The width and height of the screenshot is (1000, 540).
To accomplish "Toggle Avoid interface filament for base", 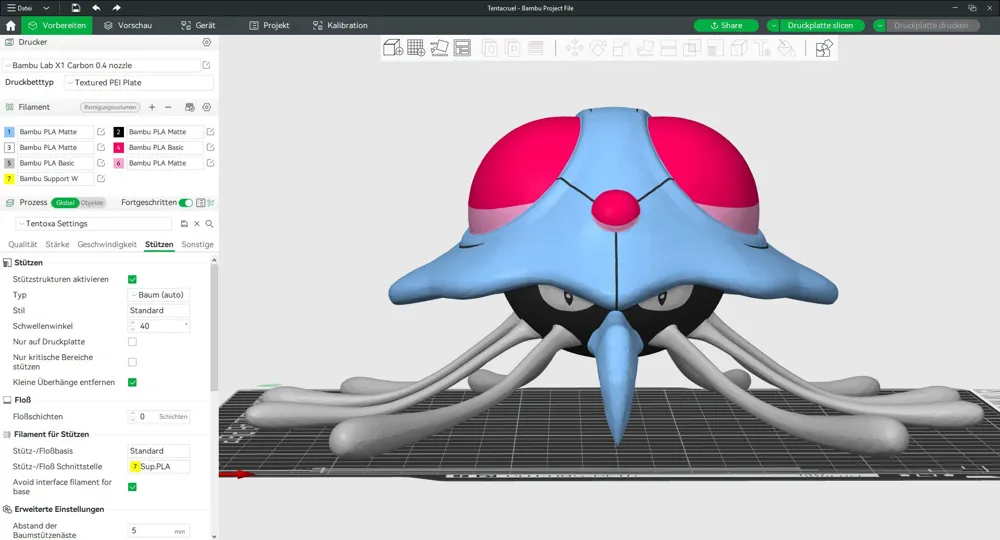I will click(x=132, y=487).
